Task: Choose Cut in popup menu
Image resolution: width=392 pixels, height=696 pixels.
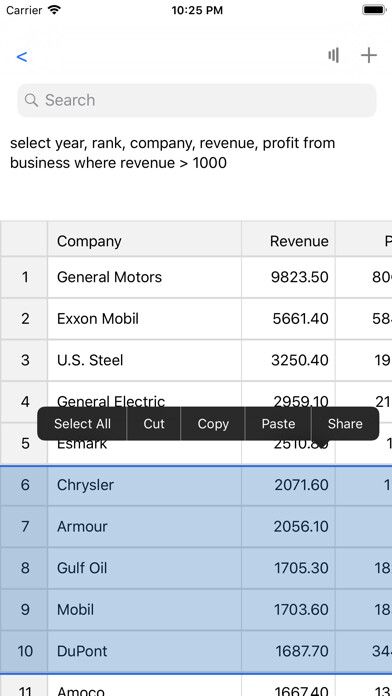Action: pyautogui.click(x=154, y=424)
